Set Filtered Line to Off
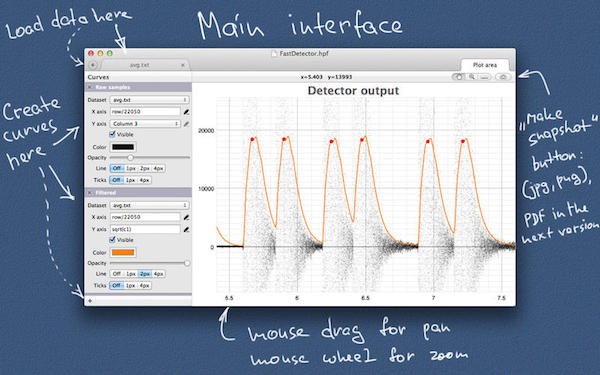The image size is (600, 375). tap(117, 274)
